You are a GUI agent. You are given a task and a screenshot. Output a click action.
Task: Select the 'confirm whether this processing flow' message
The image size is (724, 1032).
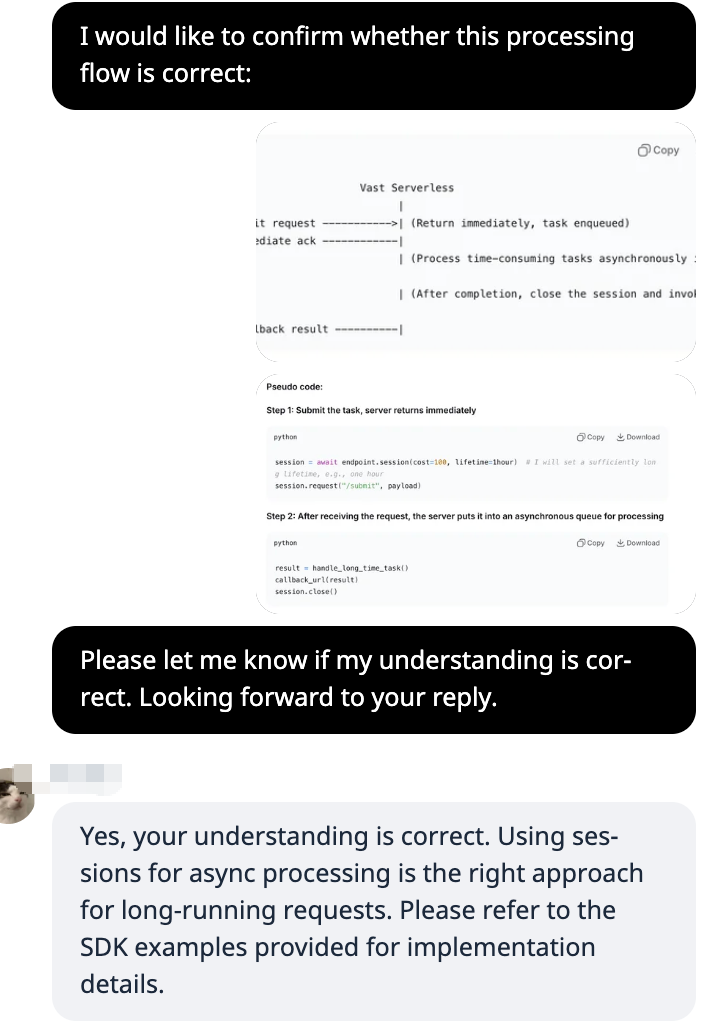[x=373, y=55]
